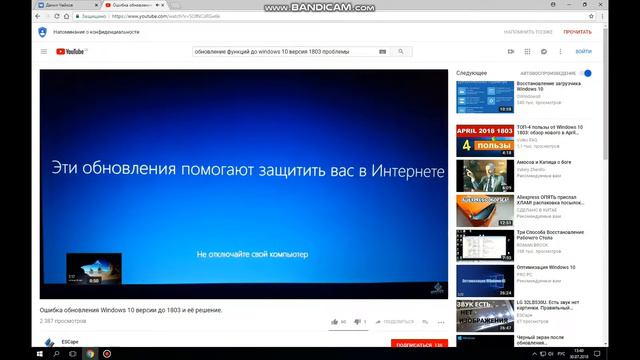Reload the page with refresh icon

click(x=57, y=16)
